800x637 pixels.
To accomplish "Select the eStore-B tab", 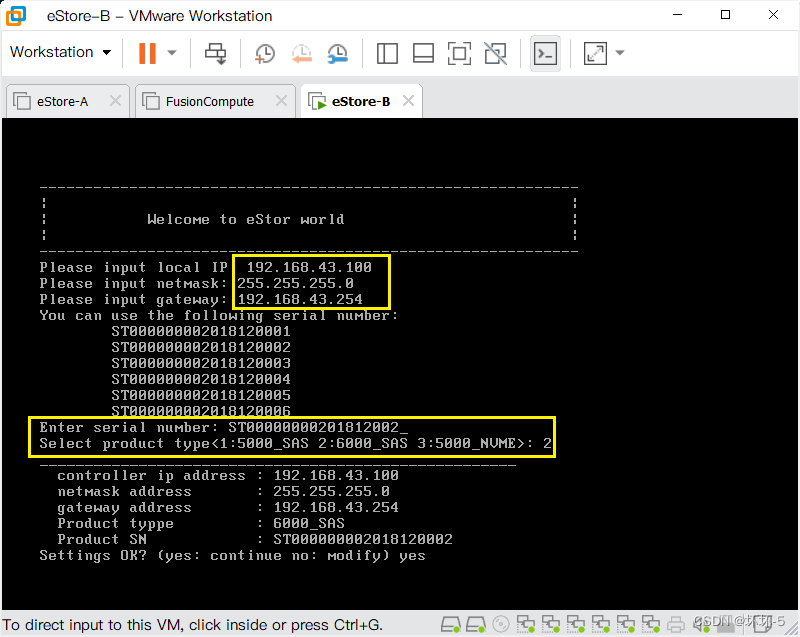I will 361,101.
